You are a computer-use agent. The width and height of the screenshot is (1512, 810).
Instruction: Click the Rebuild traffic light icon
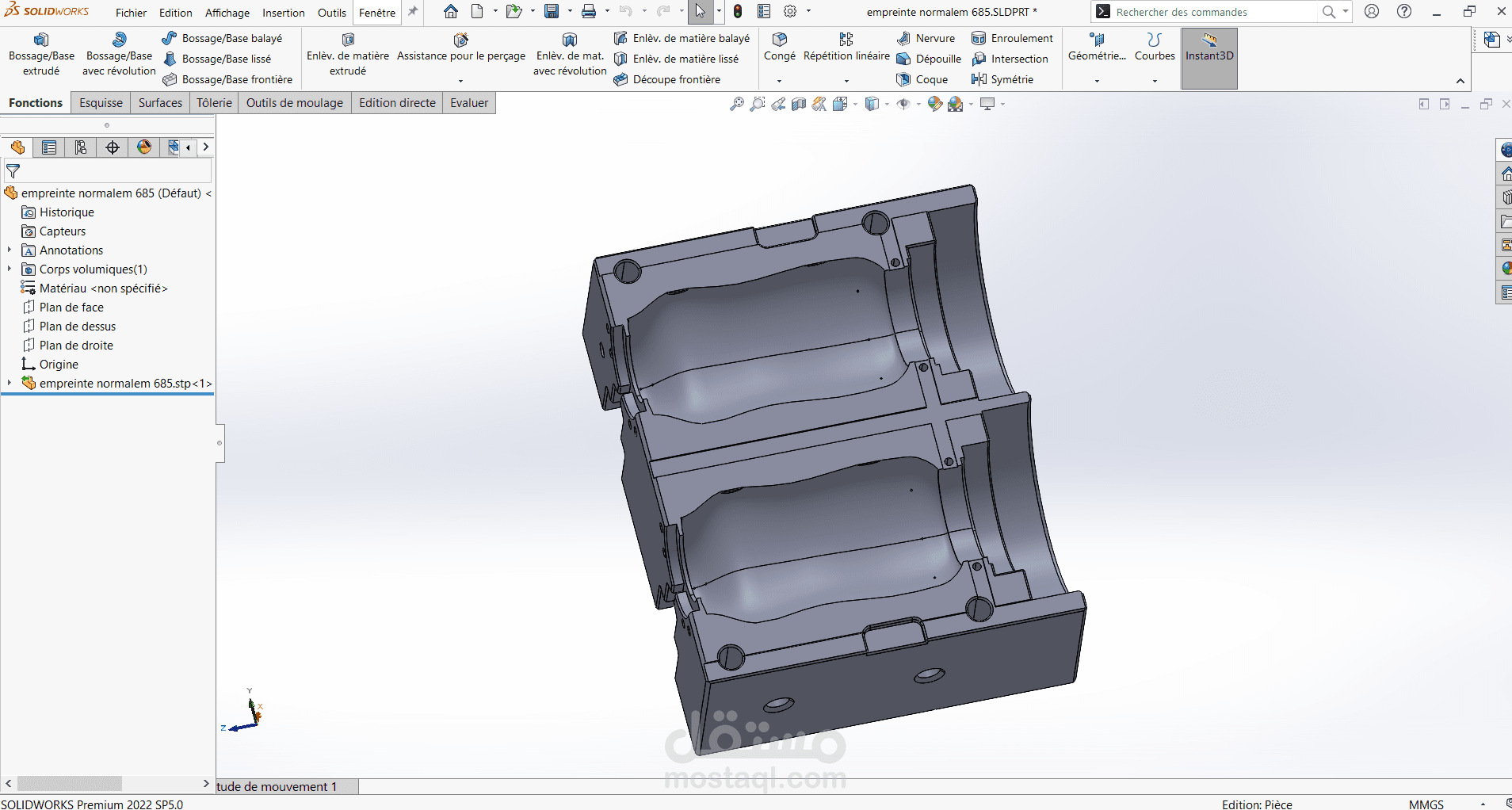(738, 12)
